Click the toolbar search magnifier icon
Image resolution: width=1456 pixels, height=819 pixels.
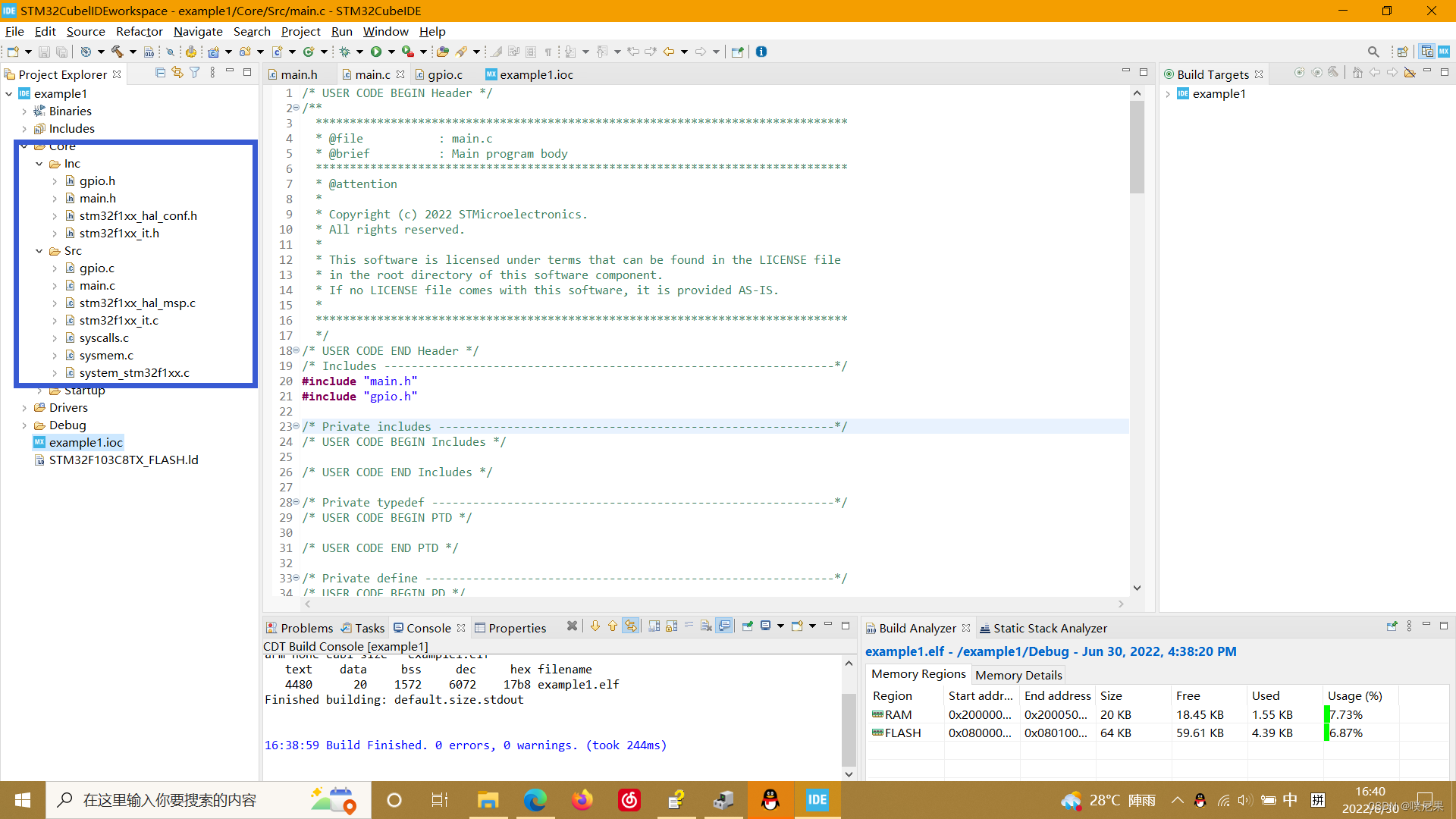[x=1373, y=52]
